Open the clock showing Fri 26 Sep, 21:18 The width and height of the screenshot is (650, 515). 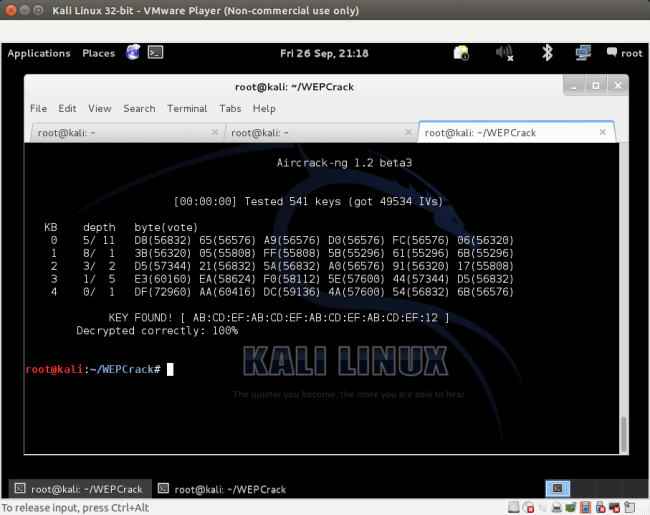[324, 54]
